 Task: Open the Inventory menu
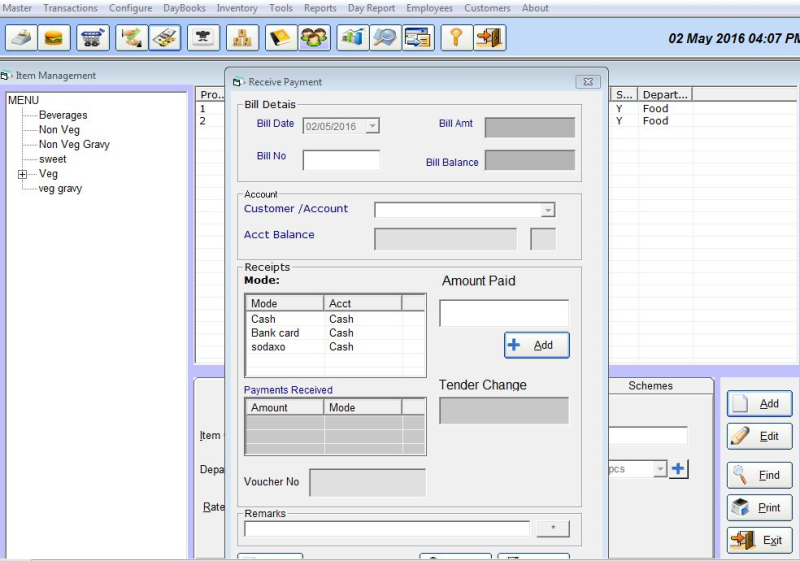tap(237, 8)
